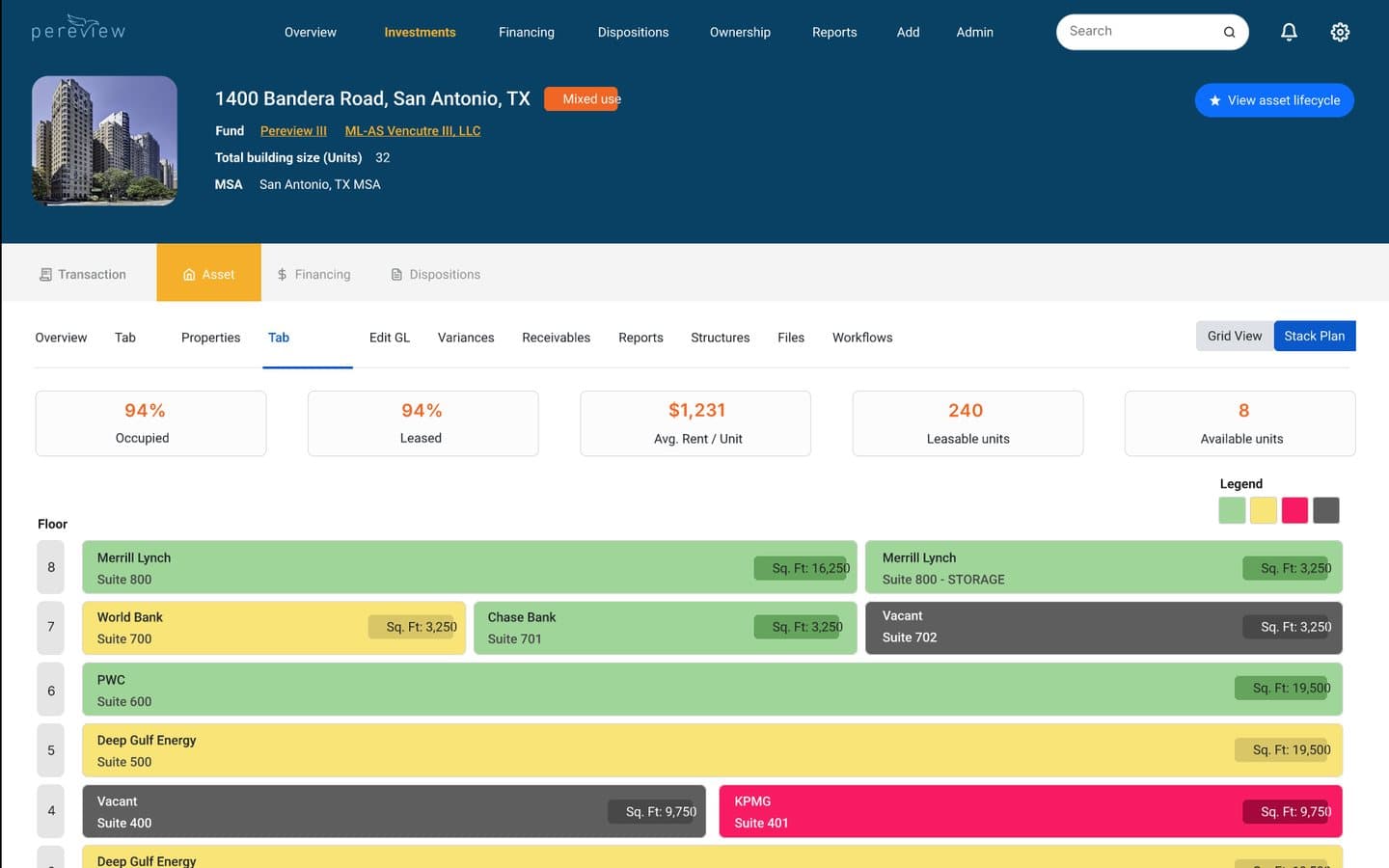
Task: Open the Reports top navigation item
Action: click(x=834, y=32)
